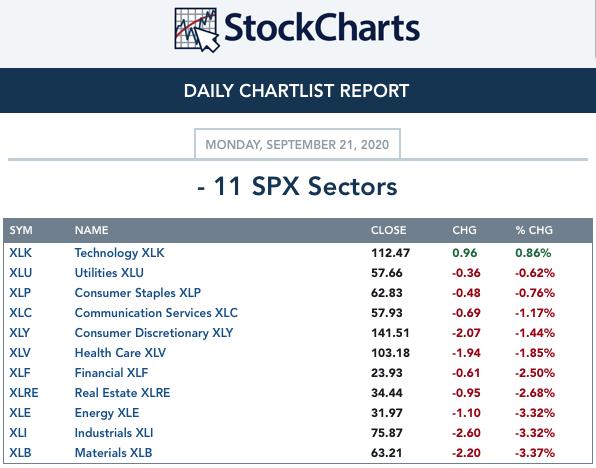Open the Communication Services XLC link
Image resolution: width=596 pixels, height=468 pixels.
point(156,313)
